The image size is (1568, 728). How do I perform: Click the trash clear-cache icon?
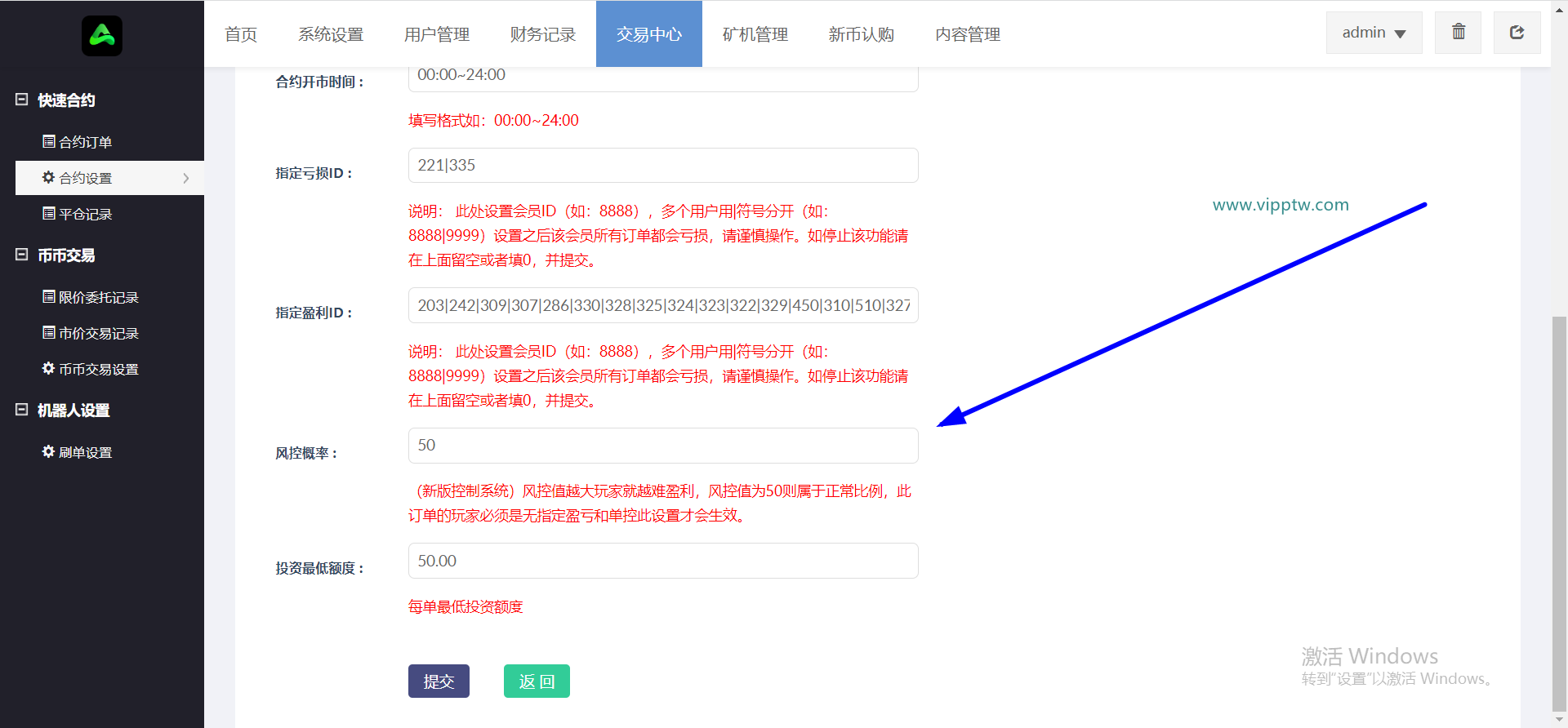tap(1458, 32)
